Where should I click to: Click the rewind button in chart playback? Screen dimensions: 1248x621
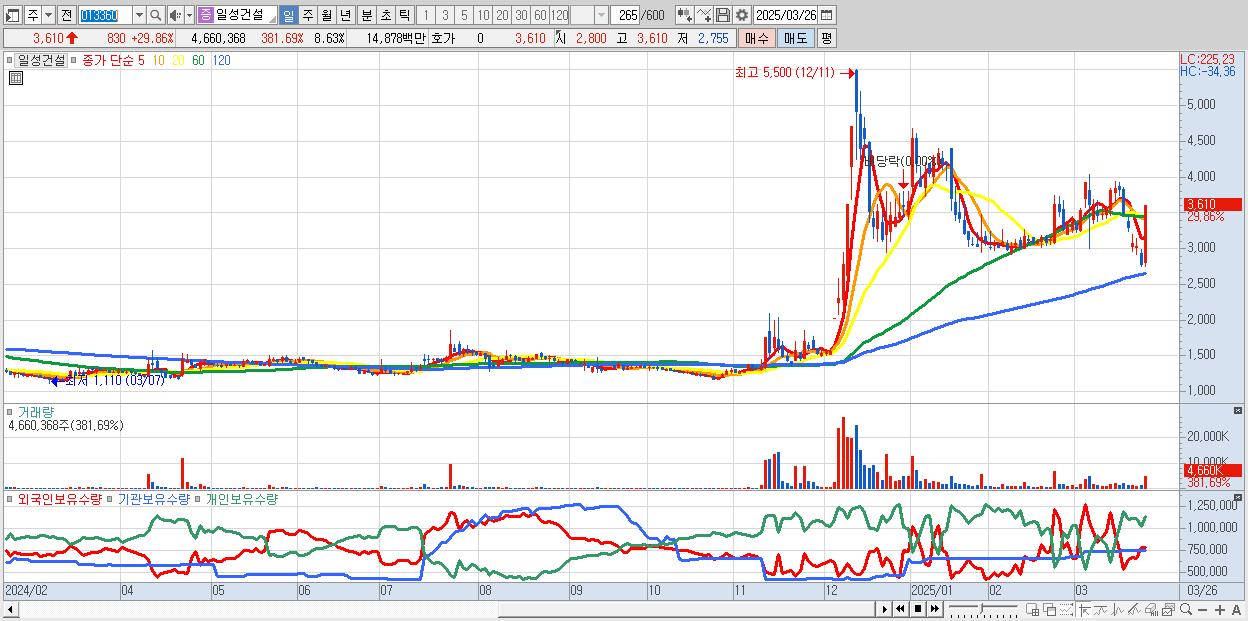[x=900, y=609]
